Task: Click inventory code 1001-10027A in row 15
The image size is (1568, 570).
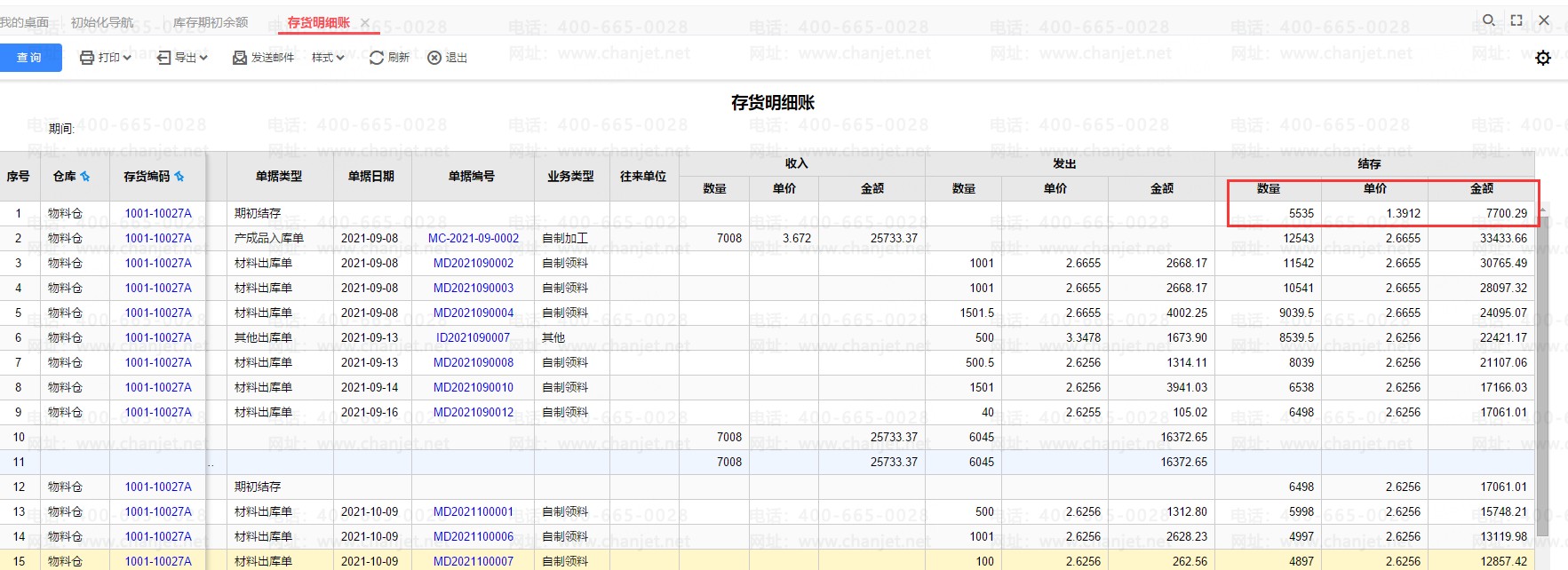Action: coord(158,562)
